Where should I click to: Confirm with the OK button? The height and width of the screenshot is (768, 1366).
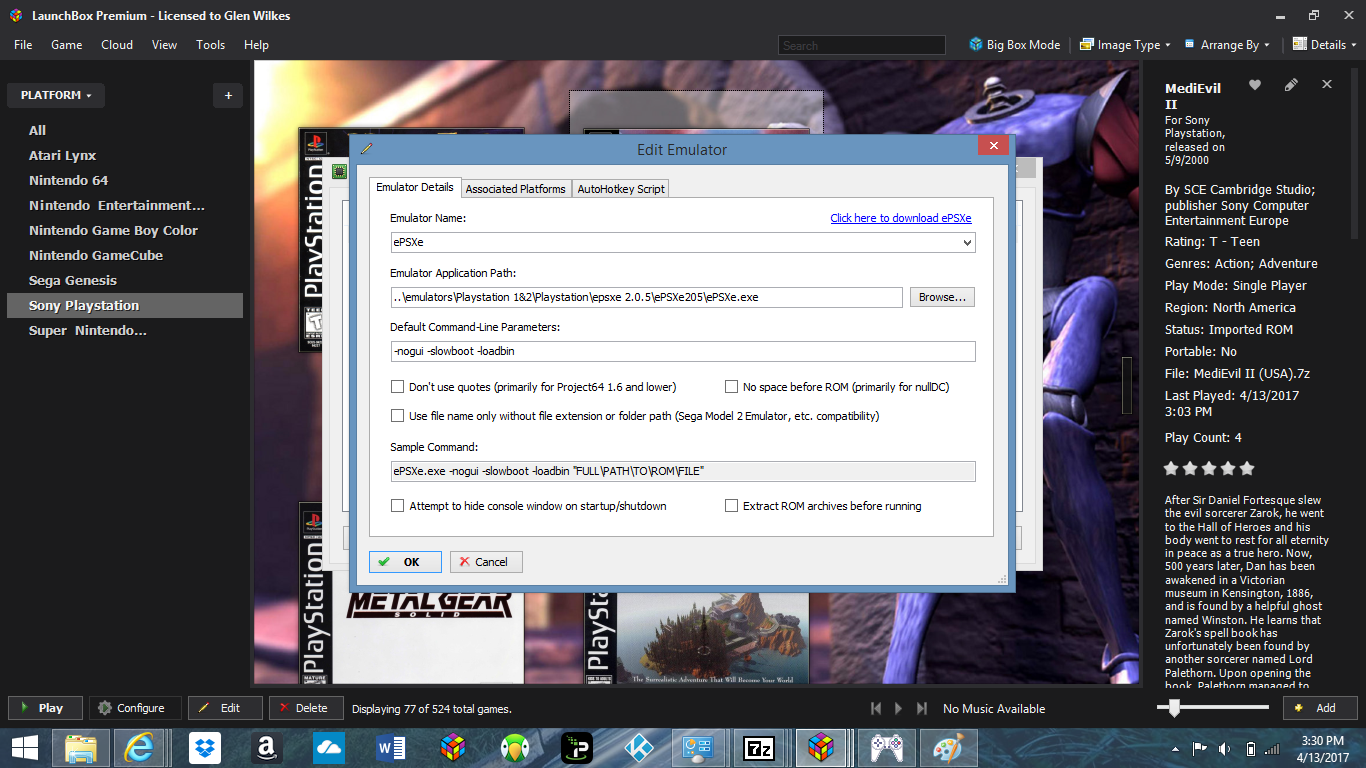click(x=405, y=562)
